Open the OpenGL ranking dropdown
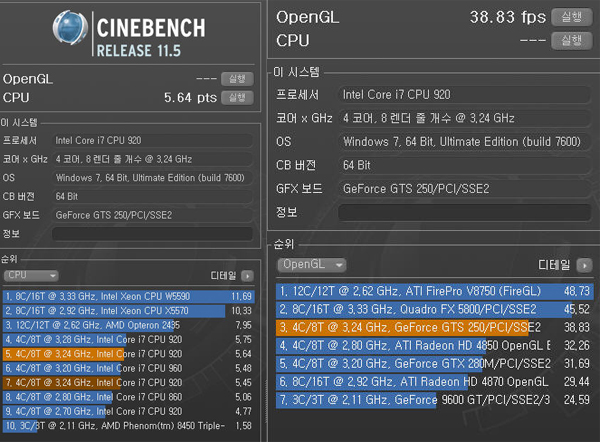This screenshot has height=442, width=600. [312, 264]
